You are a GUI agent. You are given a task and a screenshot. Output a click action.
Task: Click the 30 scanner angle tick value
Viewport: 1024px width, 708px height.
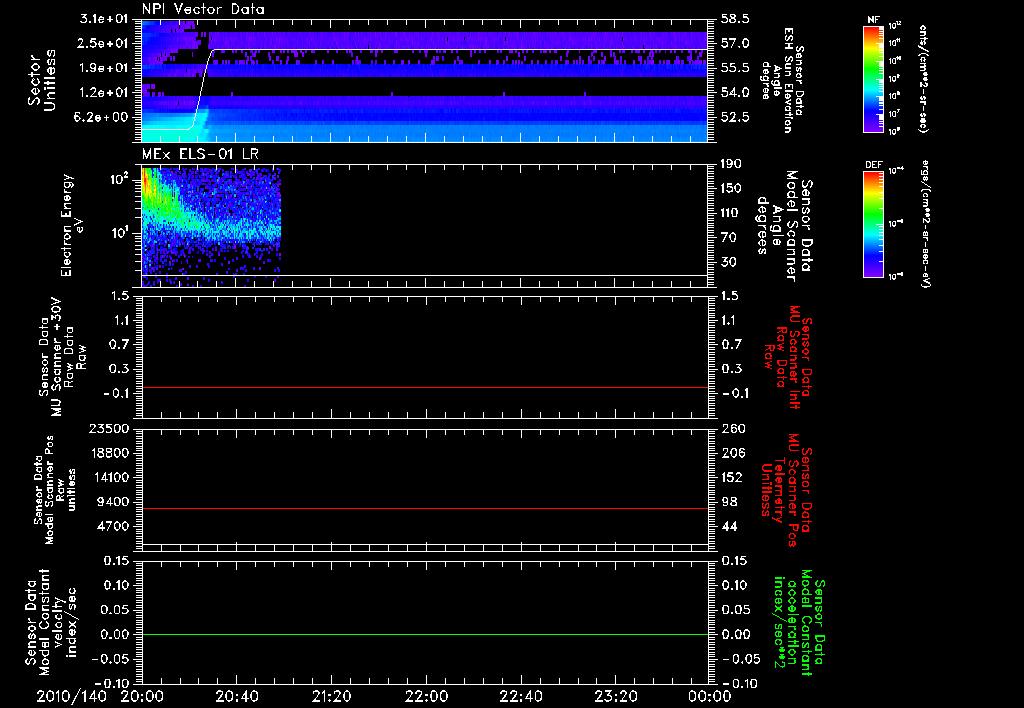728,263
